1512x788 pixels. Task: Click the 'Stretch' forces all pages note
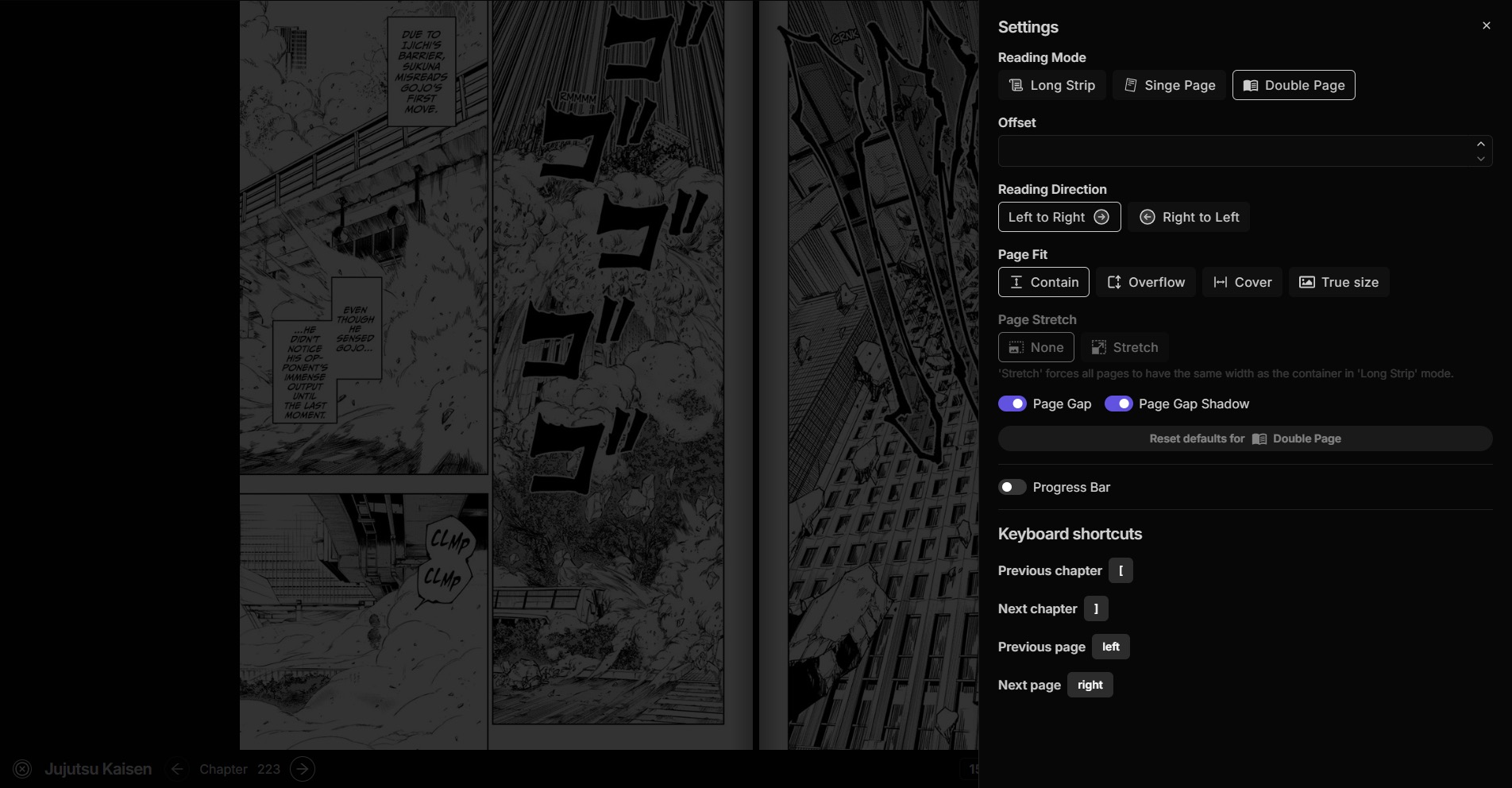pos(1225,373)
